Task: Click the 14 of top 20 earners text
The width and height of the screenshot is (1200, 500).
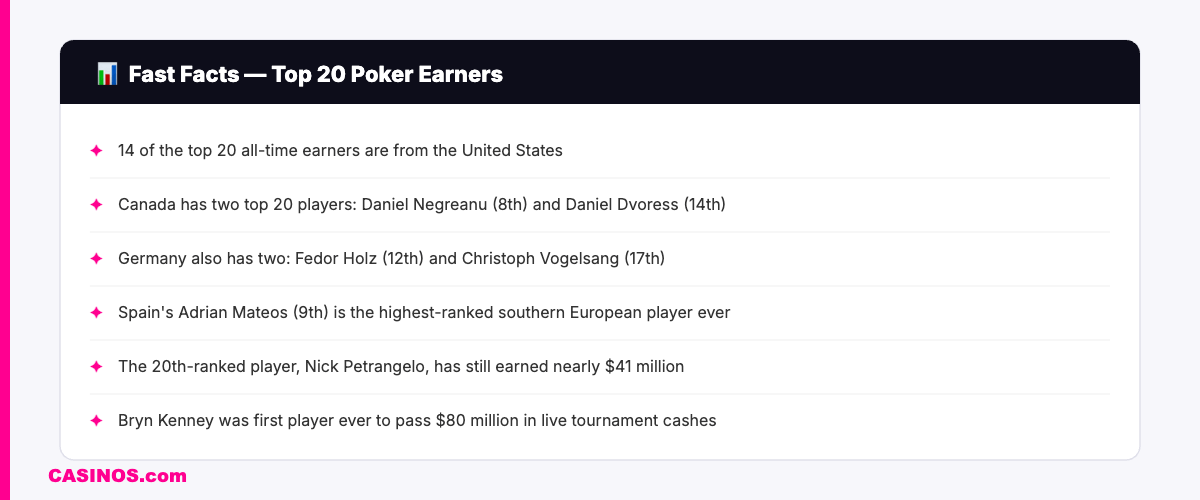Action: [x=340, y=151]
